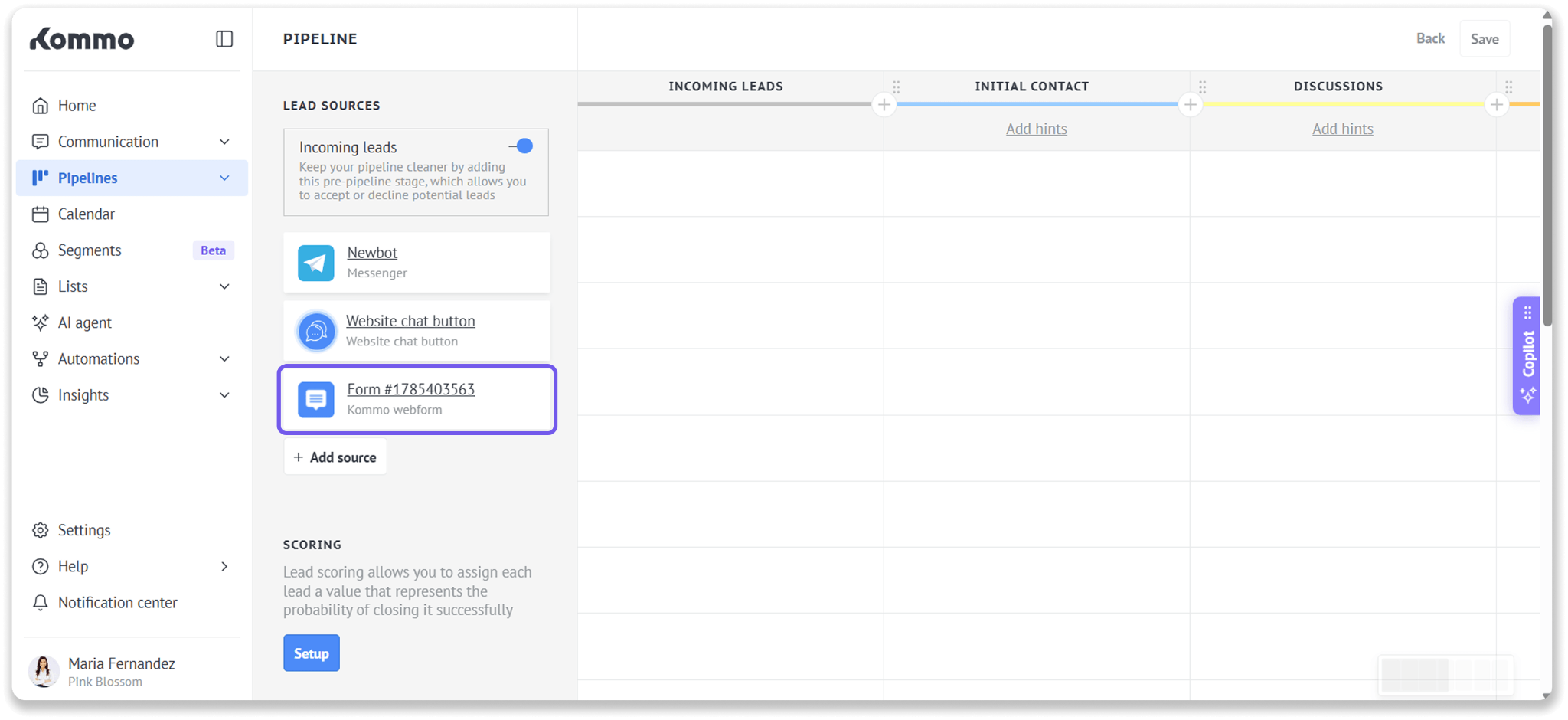
Task: Click the Back button
Action: (1430, 38)
